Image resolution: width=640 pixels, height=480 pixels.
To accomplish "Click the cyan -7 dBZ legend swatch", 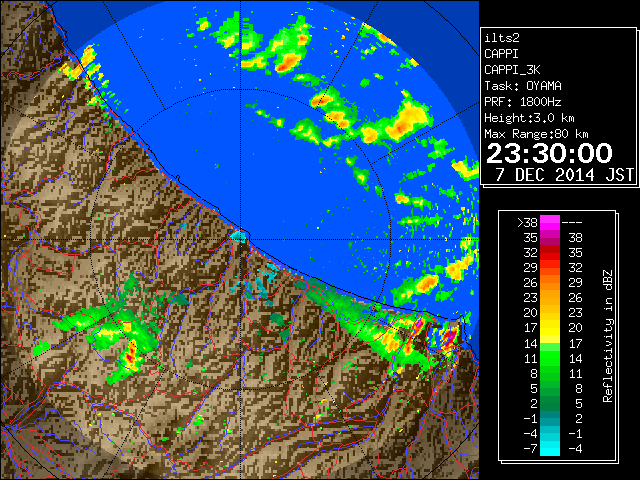I will [550, 448].
